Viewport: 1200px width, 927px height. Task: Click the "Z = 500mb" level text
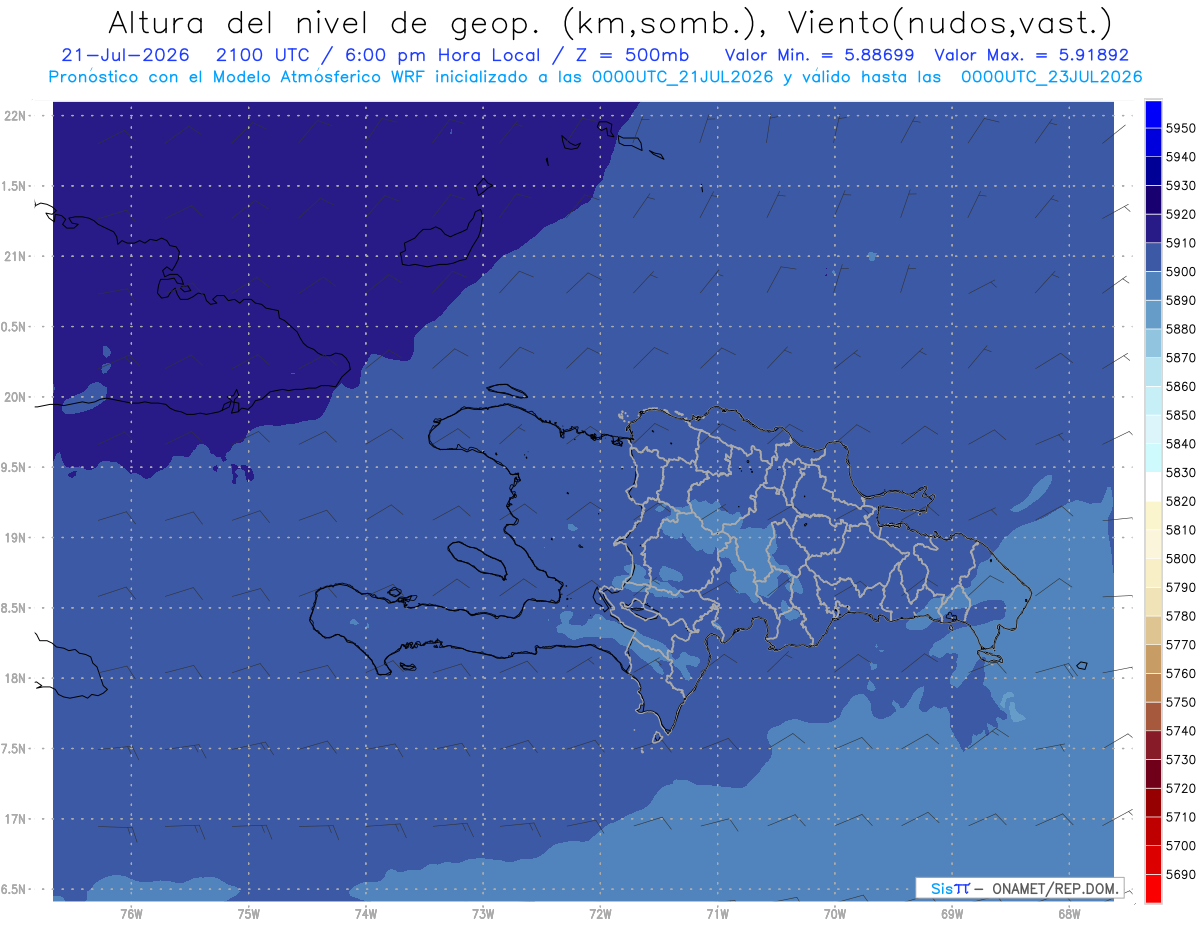[633, 55]
